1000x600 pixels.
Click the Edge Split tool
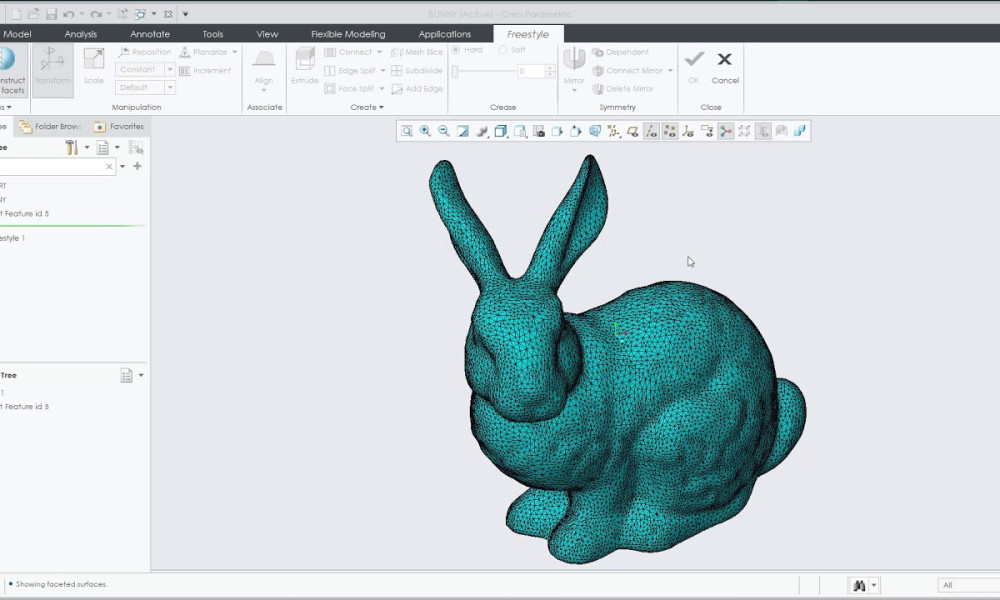(350, 71)
